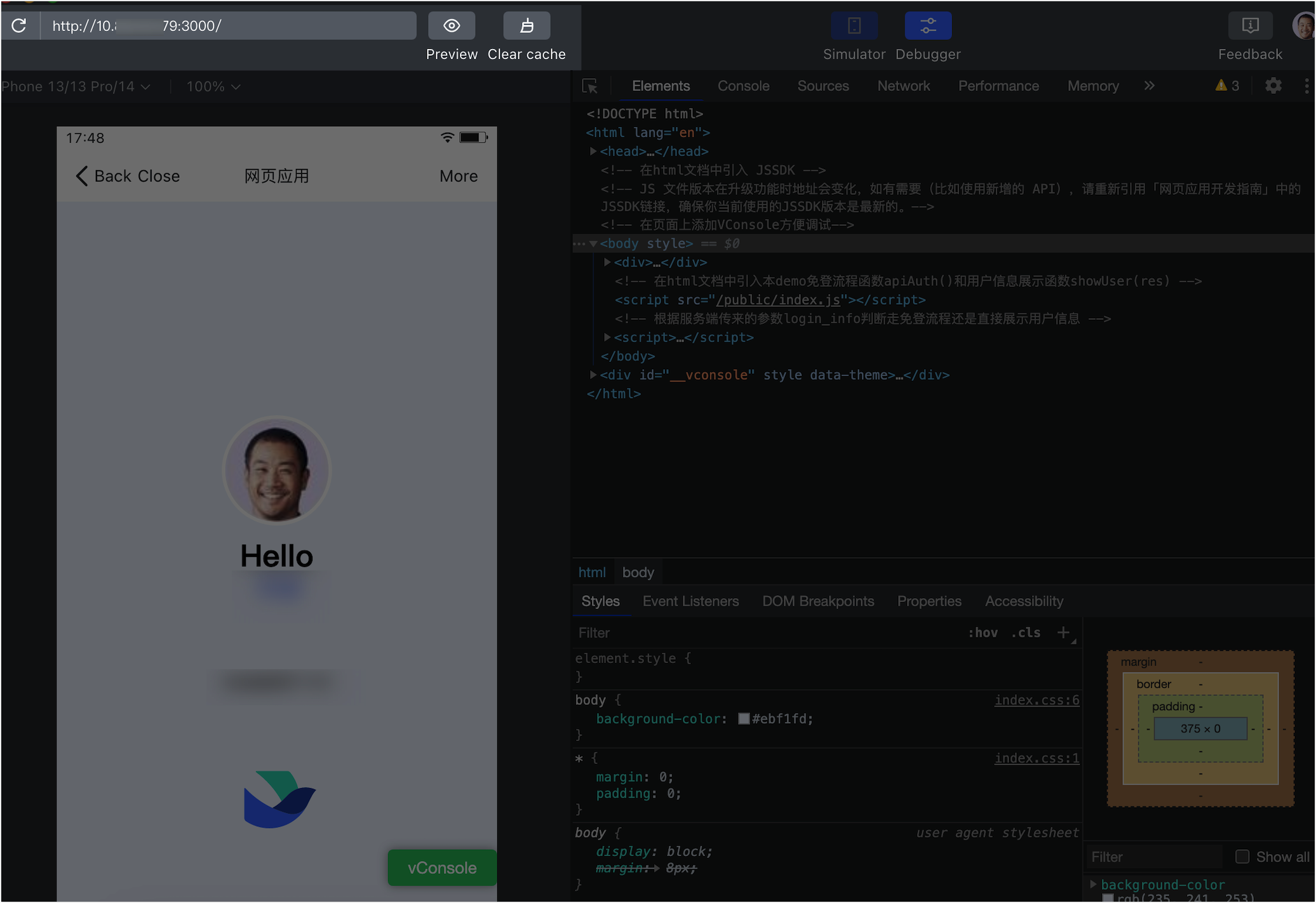This screenshot has height=903, width=1316.
Task: Select the Event Listeners tab
Action: 690,601
